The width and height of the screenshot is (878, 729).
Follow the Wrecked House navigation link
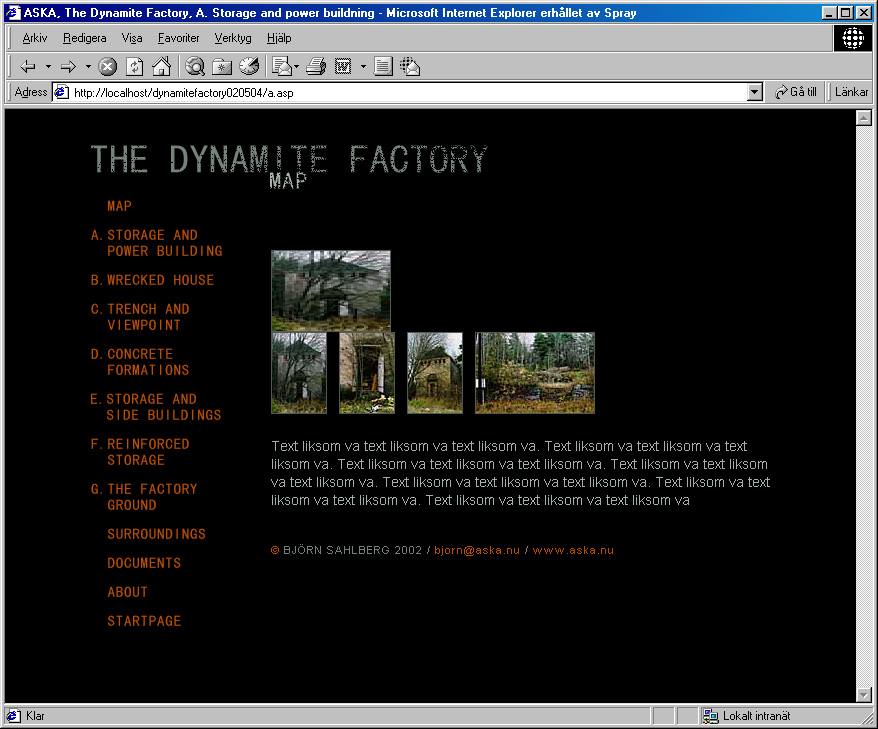tap(160, 280)
